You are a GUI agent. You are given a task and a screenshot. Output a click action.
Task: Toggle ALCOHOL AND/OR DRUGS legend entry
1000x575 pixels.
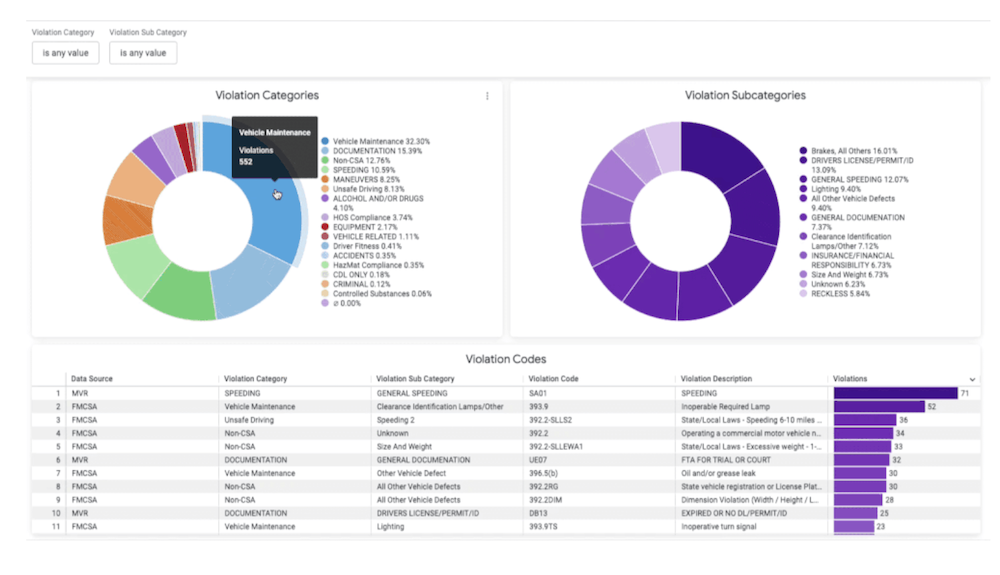372,203
